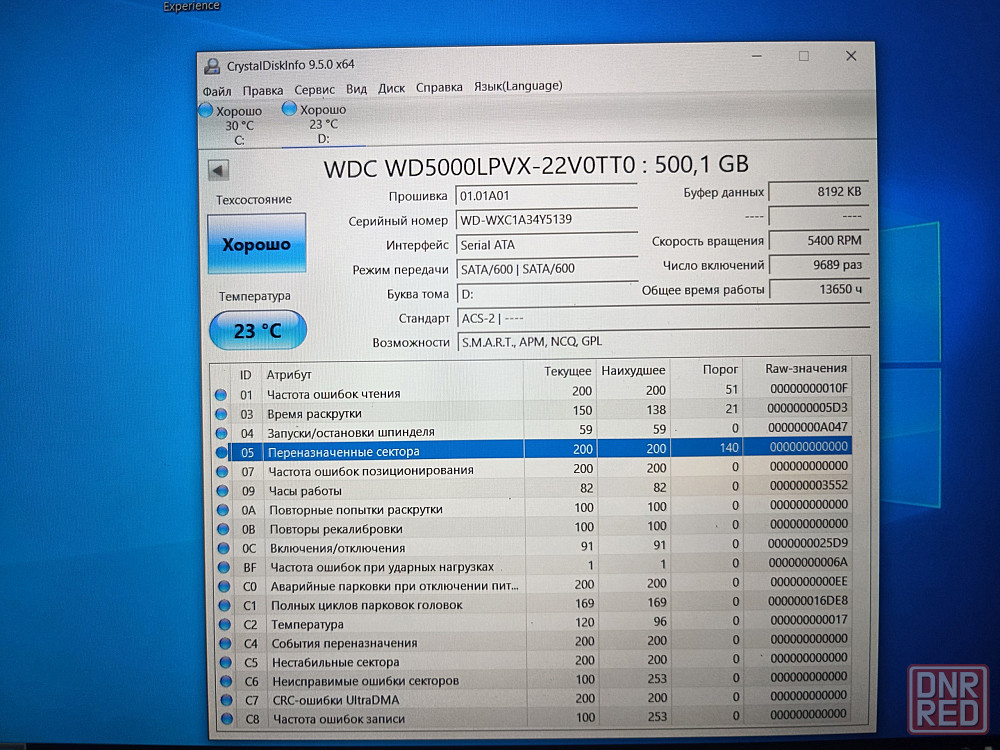1000x750 pixels.
Task: Select the row Переназначенные сектора
Action: [x=533, y=450]
